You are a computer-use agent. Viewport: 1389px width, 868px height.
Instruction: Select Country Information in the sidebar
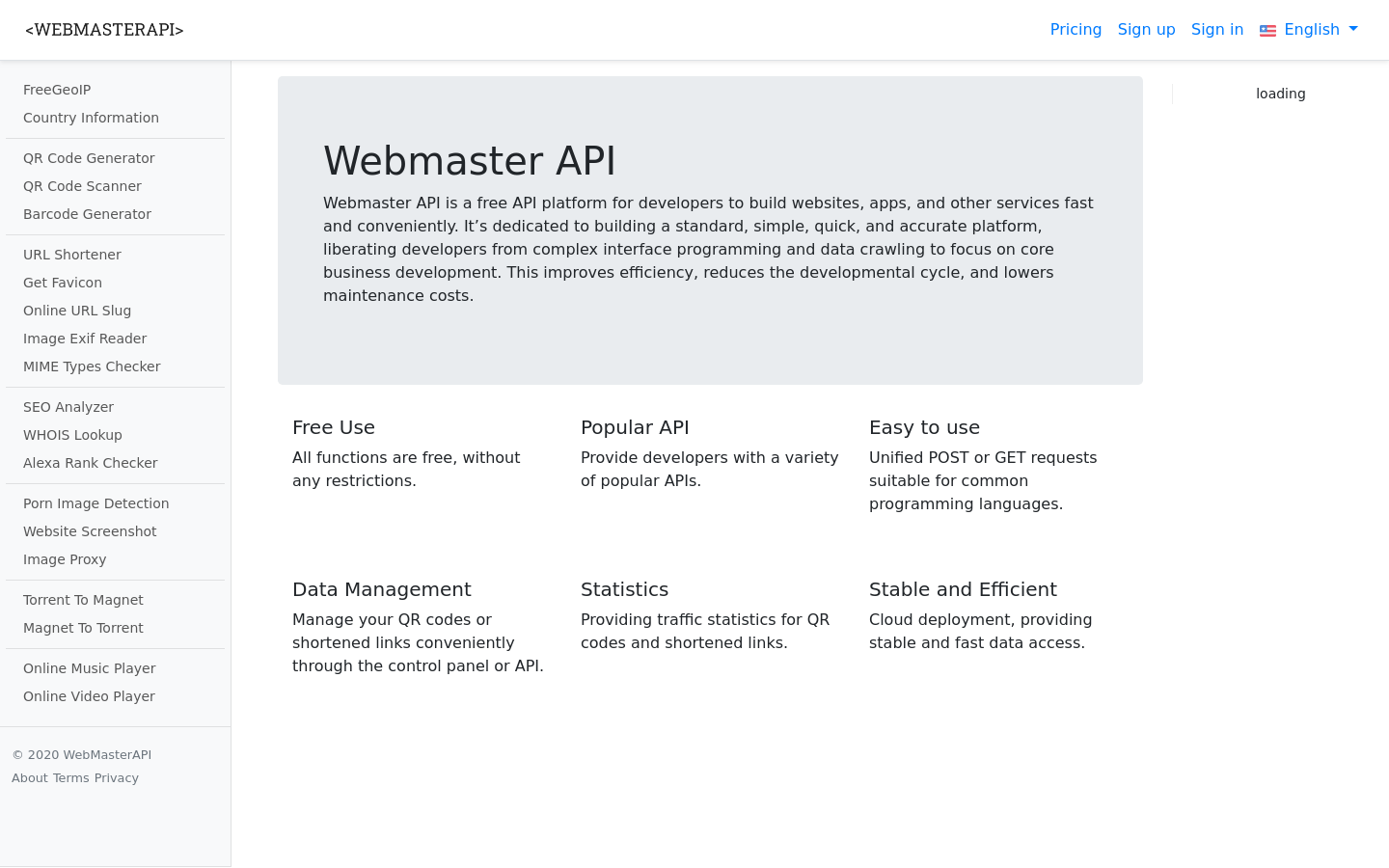[91, 118]
